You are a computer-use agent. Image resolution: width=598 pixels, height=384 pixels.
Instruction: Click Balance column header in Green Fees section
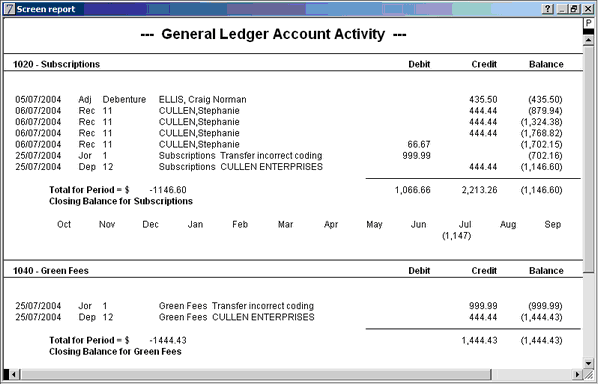coord(546,271)
